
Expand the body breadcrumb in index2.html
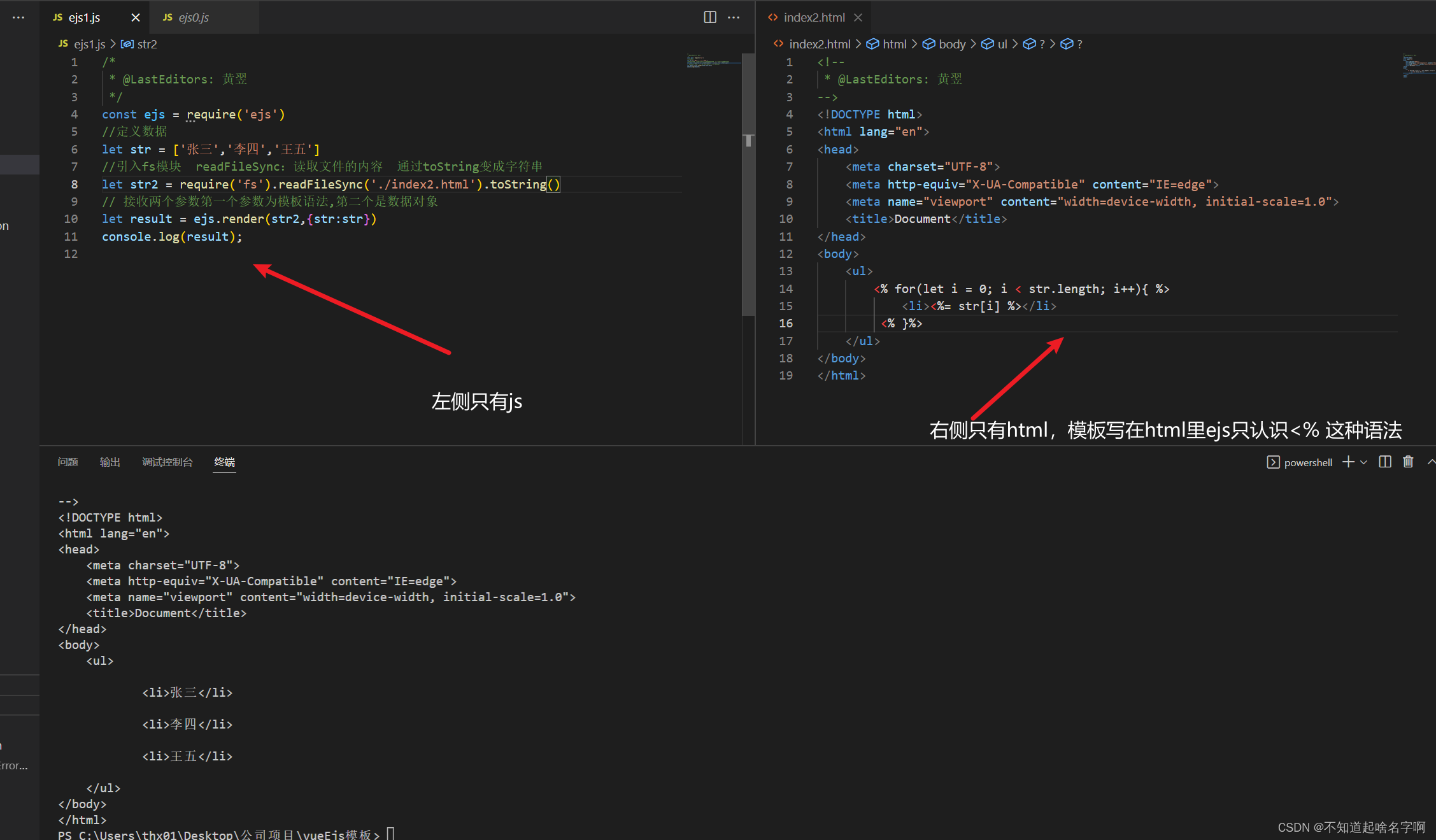951,44
